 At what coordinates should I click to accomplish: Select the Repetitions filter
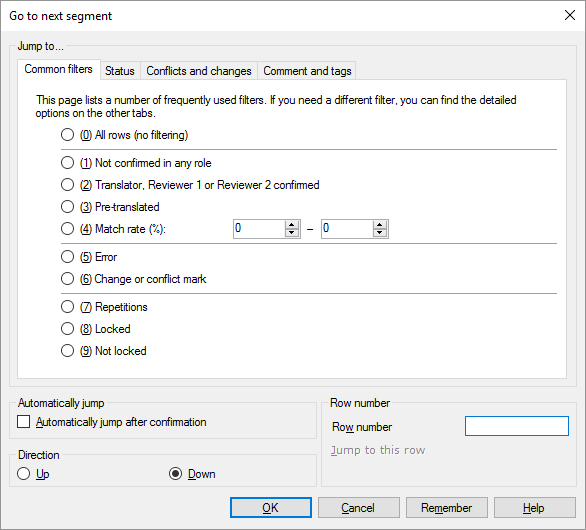67,307
